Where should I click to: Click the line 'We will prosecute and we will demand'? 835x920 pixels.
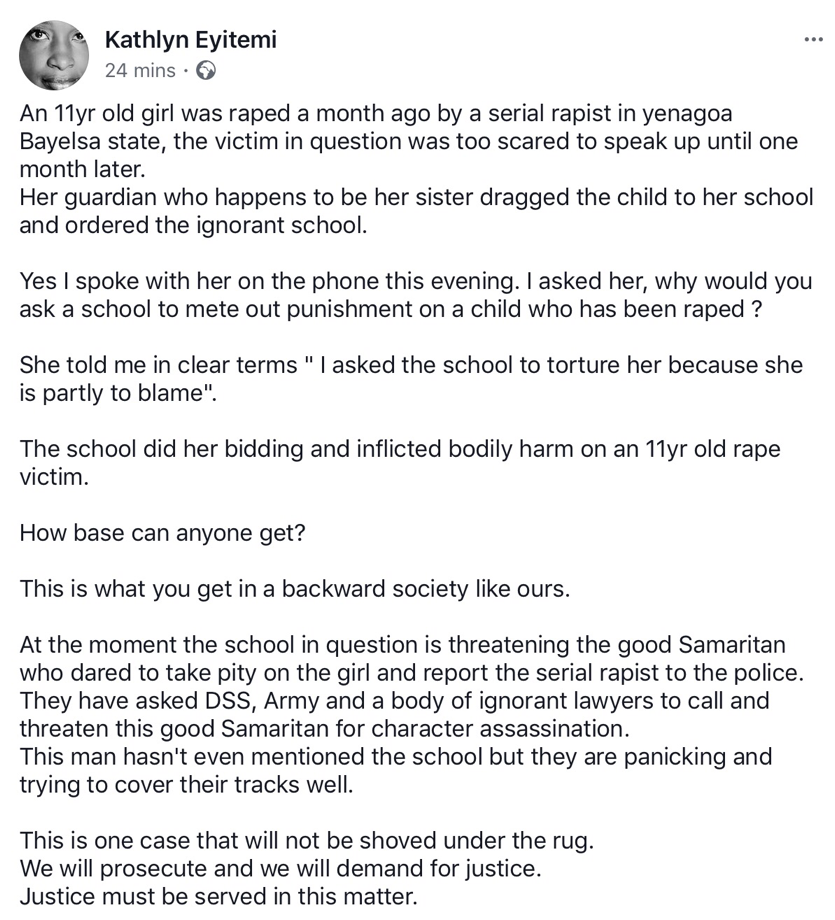283,868
